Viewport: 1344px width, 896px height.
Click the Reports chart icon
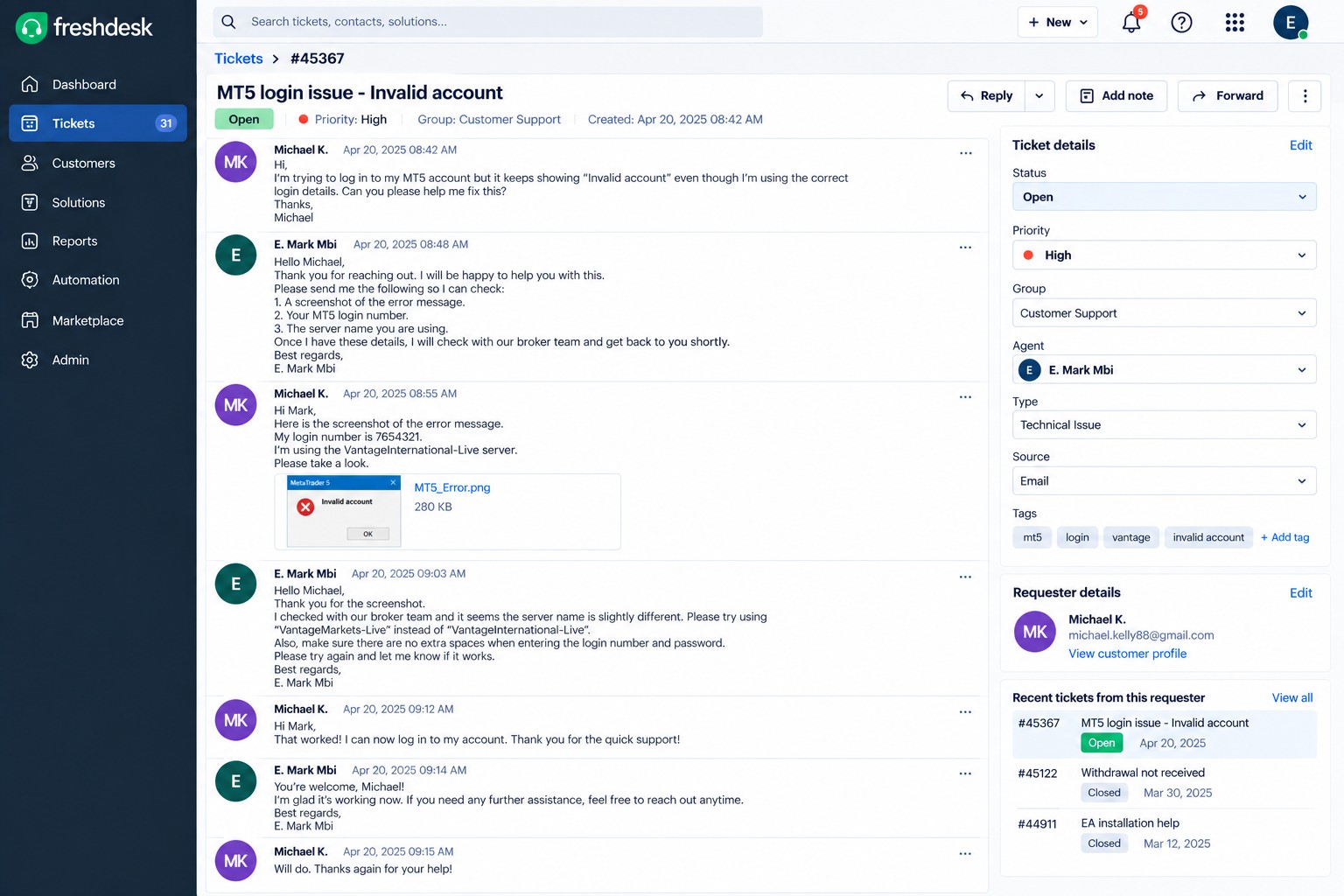pyautogui.click(x=30, y=241)
